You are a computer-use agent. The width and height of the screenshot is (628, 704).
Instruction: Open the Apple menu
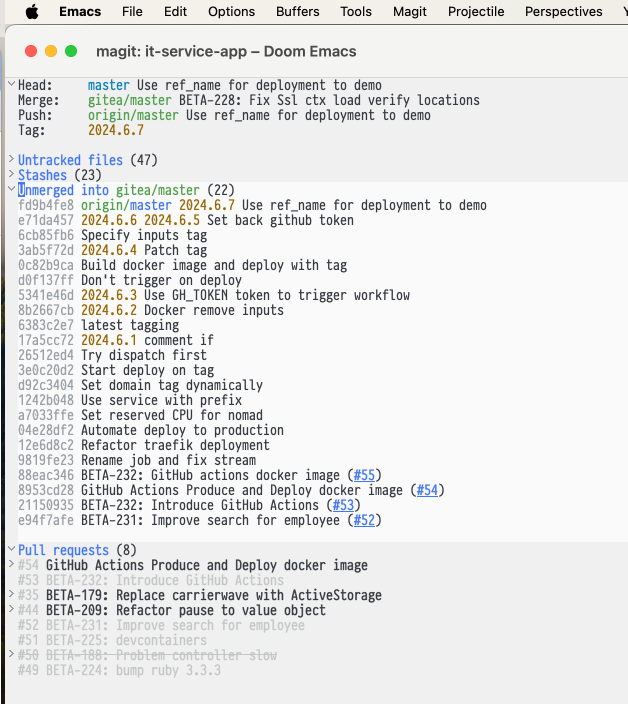32,12
